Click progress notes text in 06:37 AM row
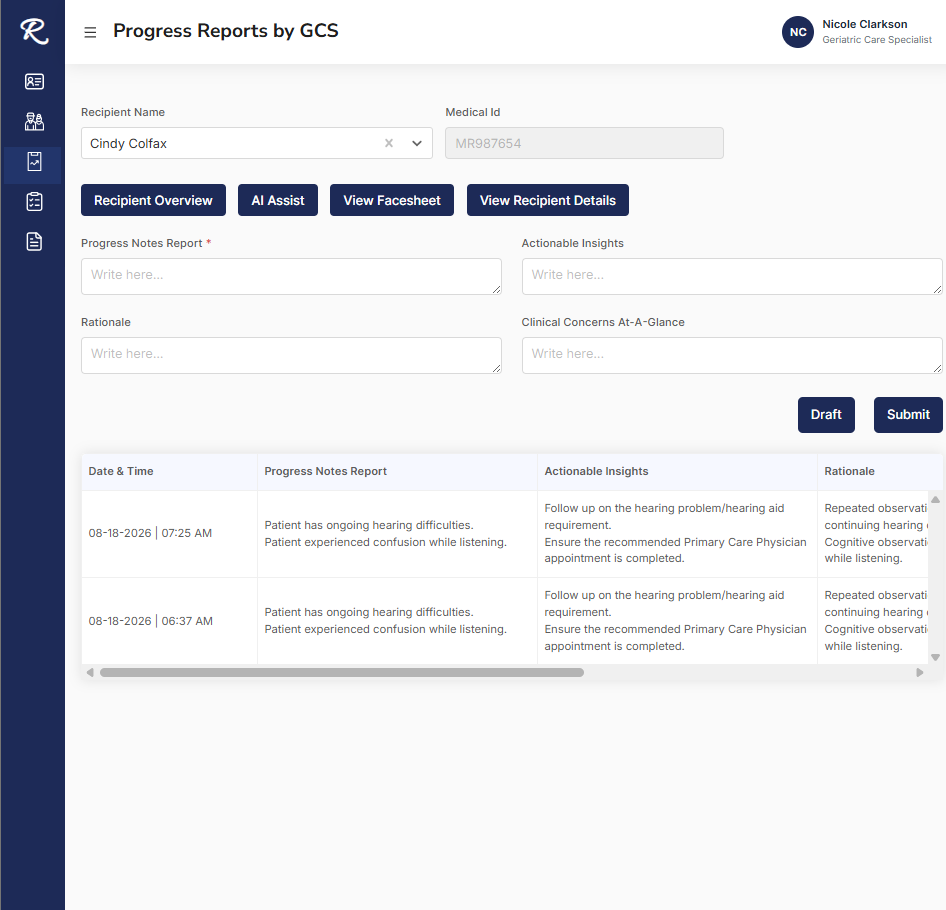This screenshot has width=946, height=910. [386, 620]
